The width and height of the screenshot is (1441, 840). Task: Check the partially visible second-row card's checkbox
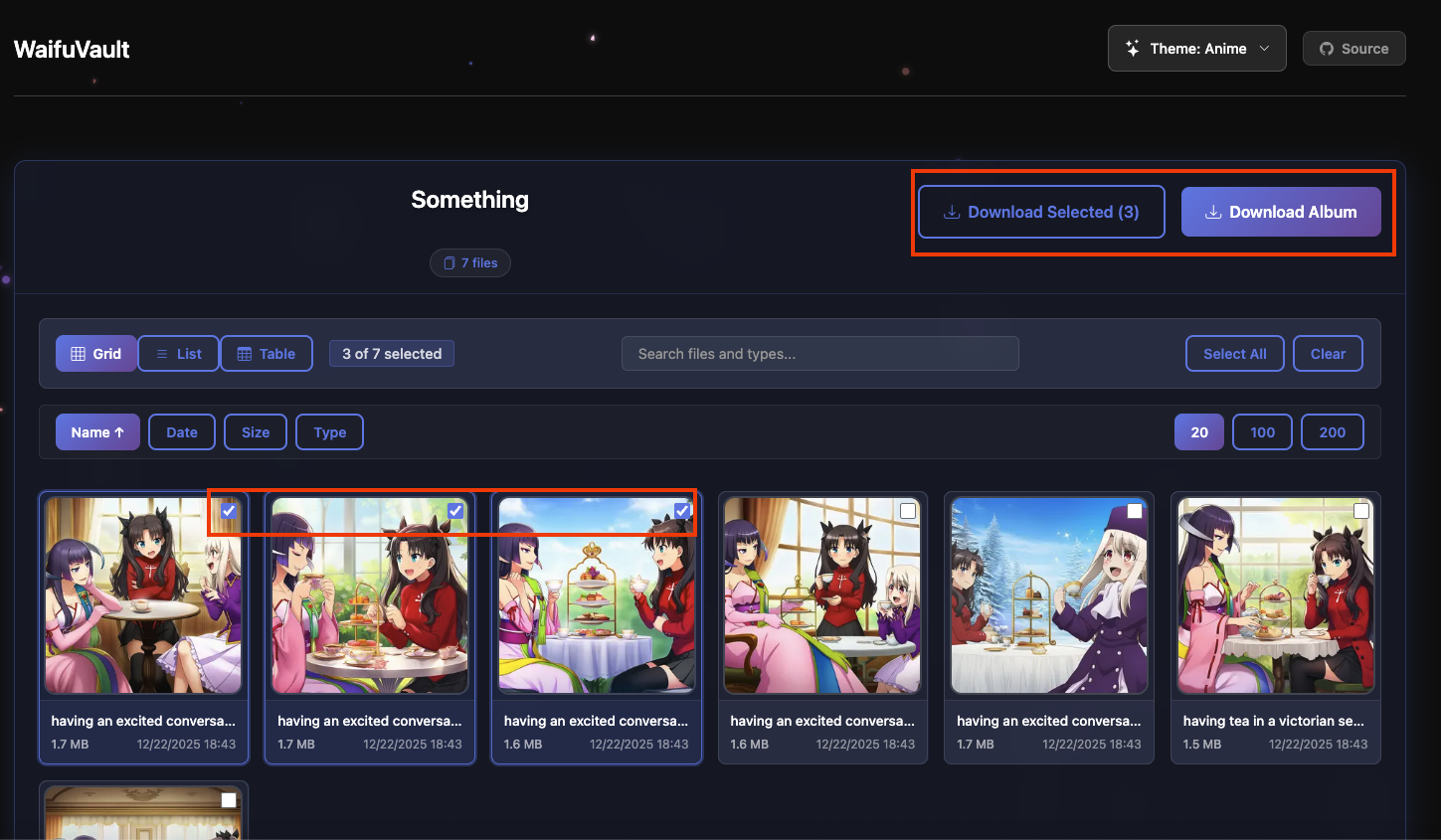[x=229, y=800]
